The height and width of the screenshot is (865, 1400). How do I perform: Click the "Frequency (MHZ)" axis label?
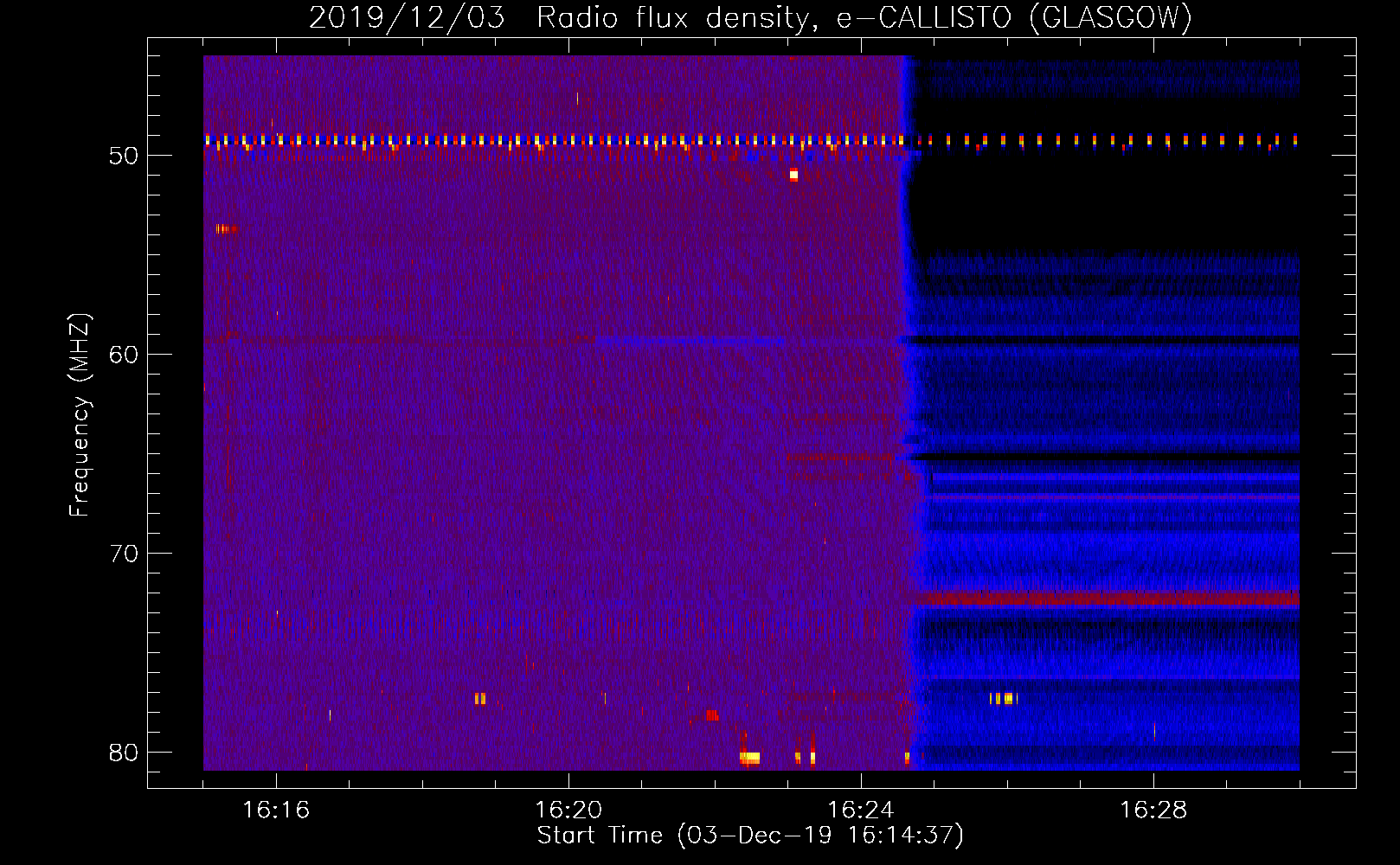pyautogui.click(x=79, y=415)
